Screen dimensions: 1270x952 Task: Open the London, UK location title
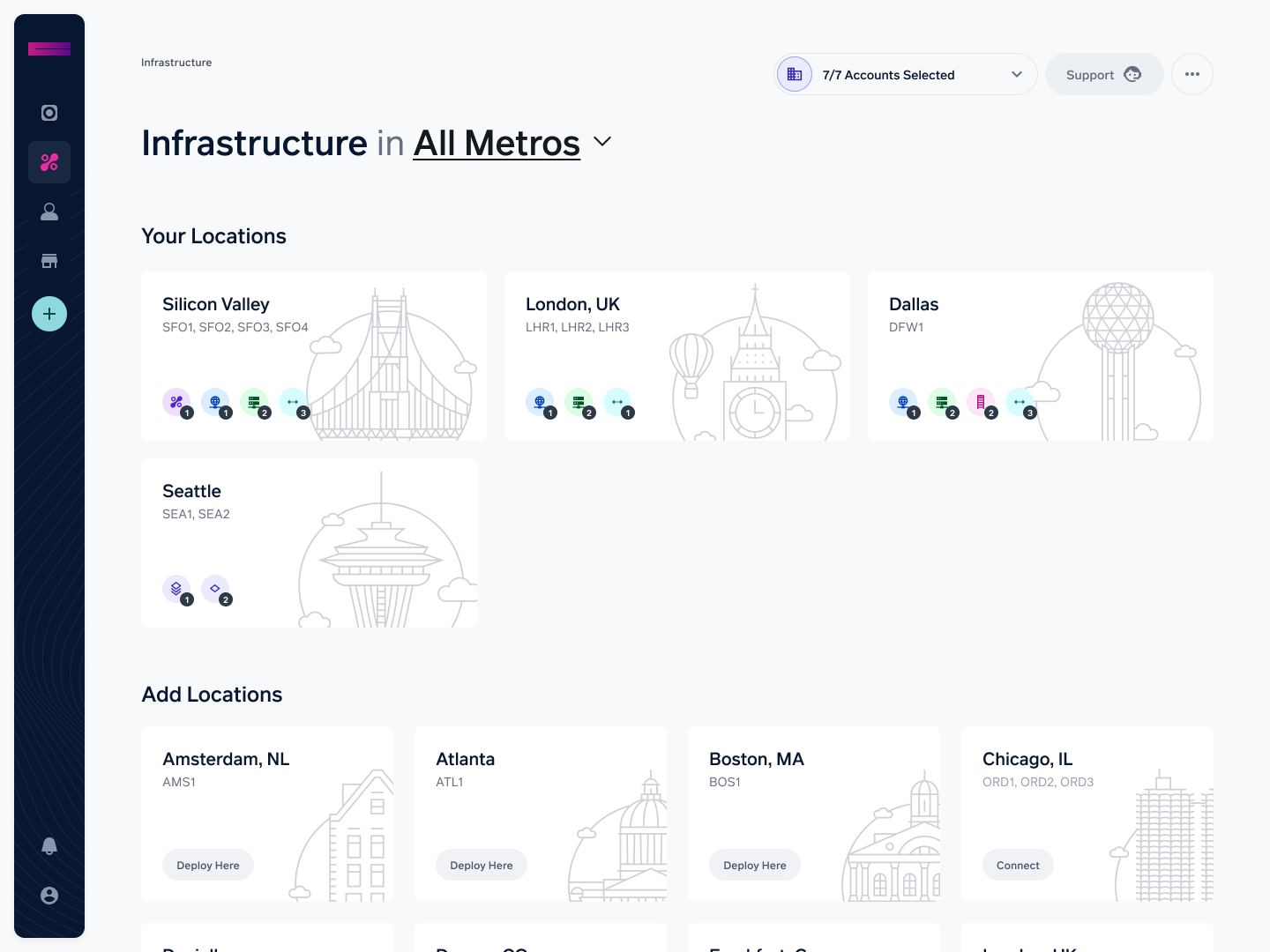coord(572,304)
